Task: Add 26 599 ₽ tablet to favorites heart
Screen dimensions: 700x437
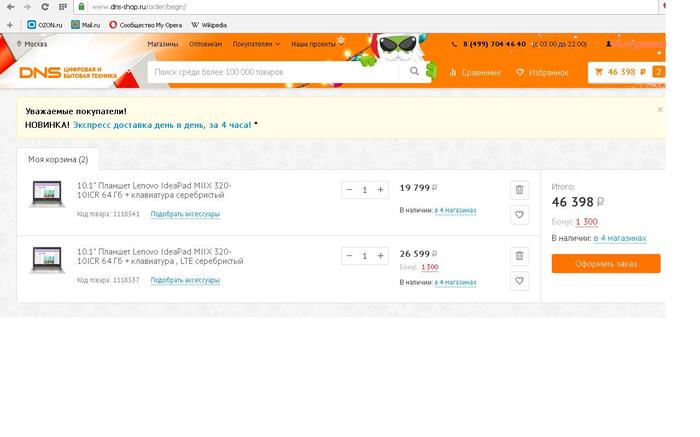Action: click(x=519, y=281)
